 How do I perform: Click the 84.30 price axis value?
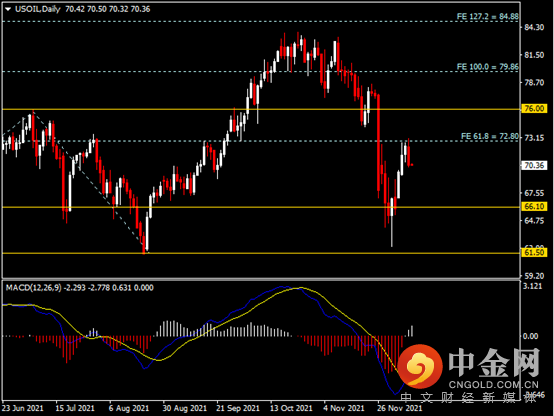click(534, 27)
